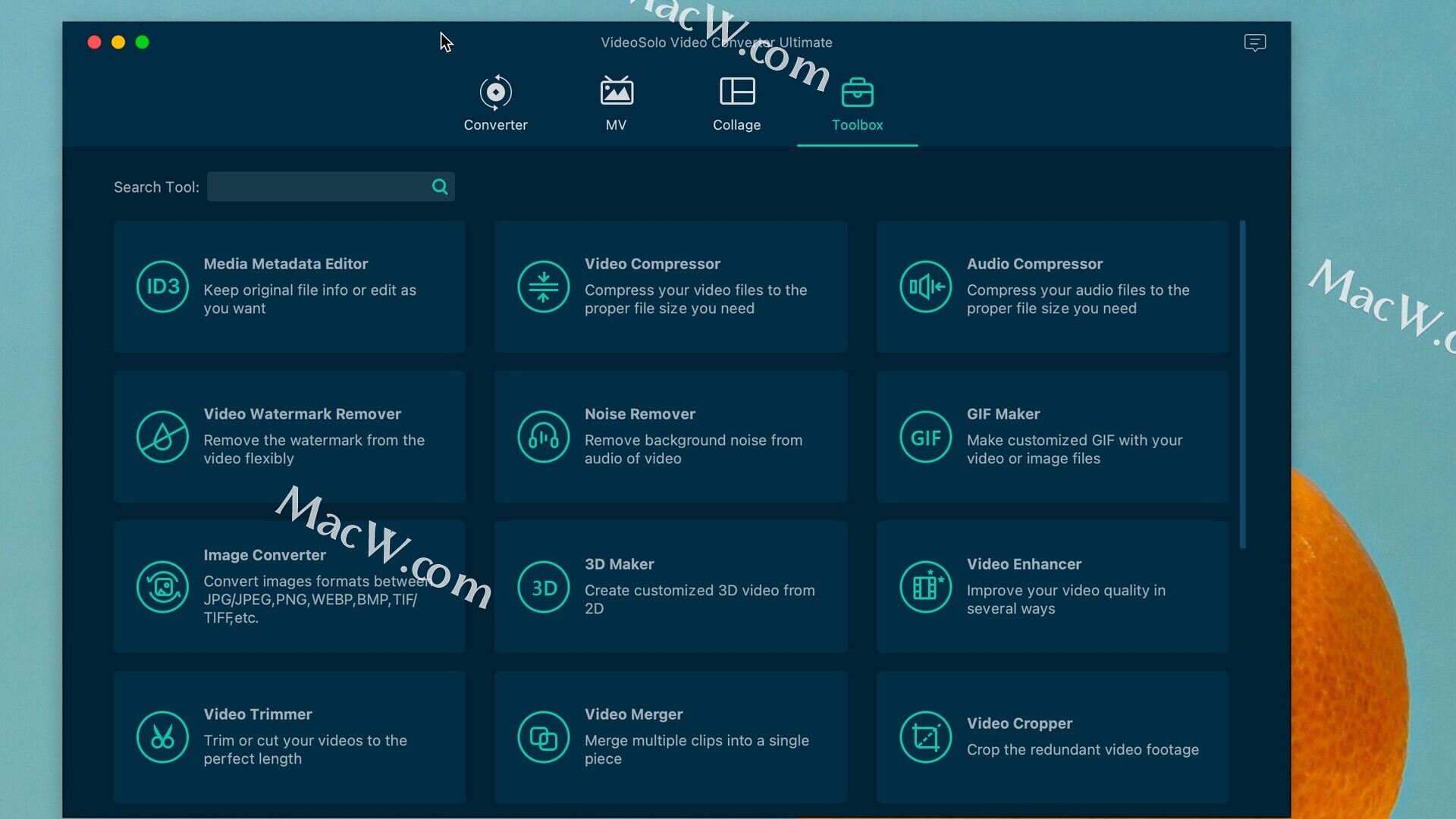
Task: Open Media Metadata Editor title
Action: coord(285,264)
